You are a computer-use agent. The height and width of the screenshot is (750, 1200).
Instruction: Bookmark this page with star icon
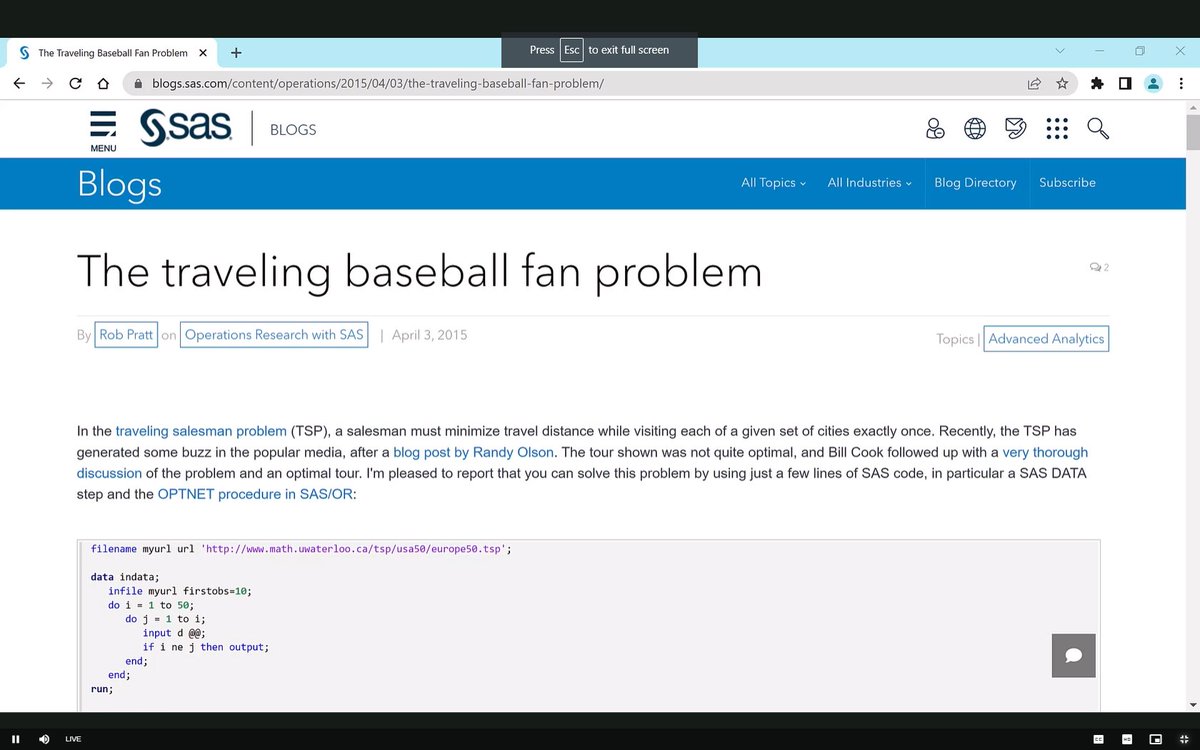pyautogui.click(x=1062, y=84)
